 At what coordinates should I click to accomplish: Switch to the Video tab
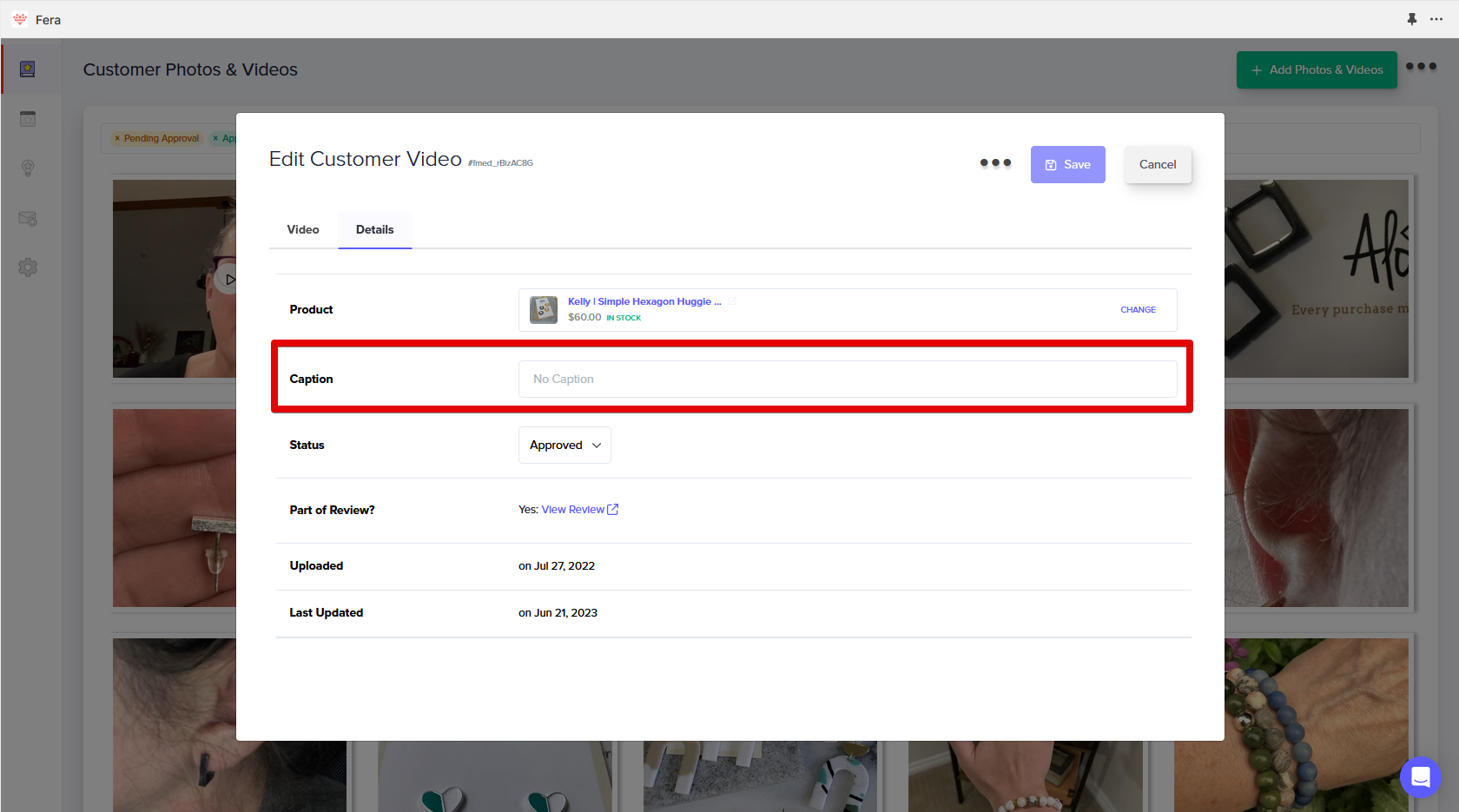303,229
